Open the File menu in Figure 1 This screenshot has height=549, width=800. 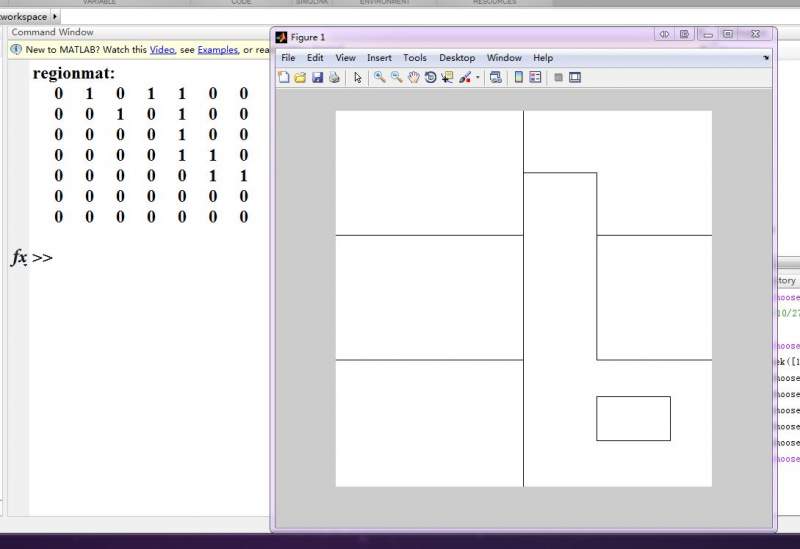click(x=288, y=58)
